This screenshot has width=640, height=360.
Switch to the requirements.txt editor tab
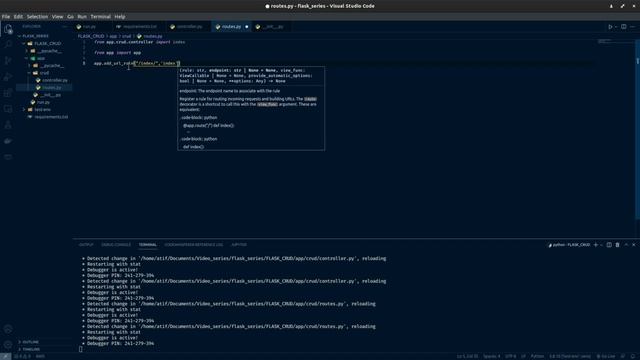click(140, 27)
